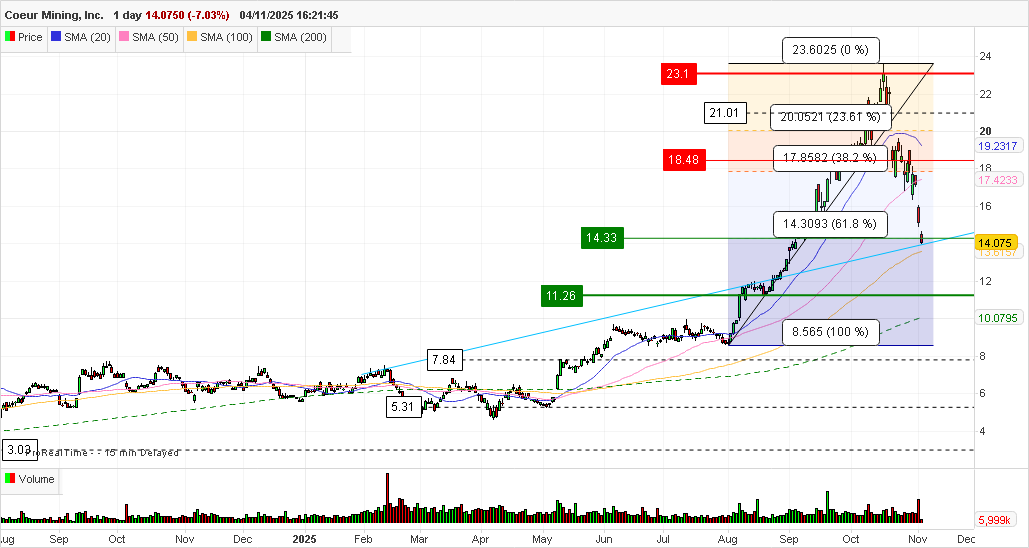
Task: Click the orange SMA (100) color swatch
Action: [192, 37]
